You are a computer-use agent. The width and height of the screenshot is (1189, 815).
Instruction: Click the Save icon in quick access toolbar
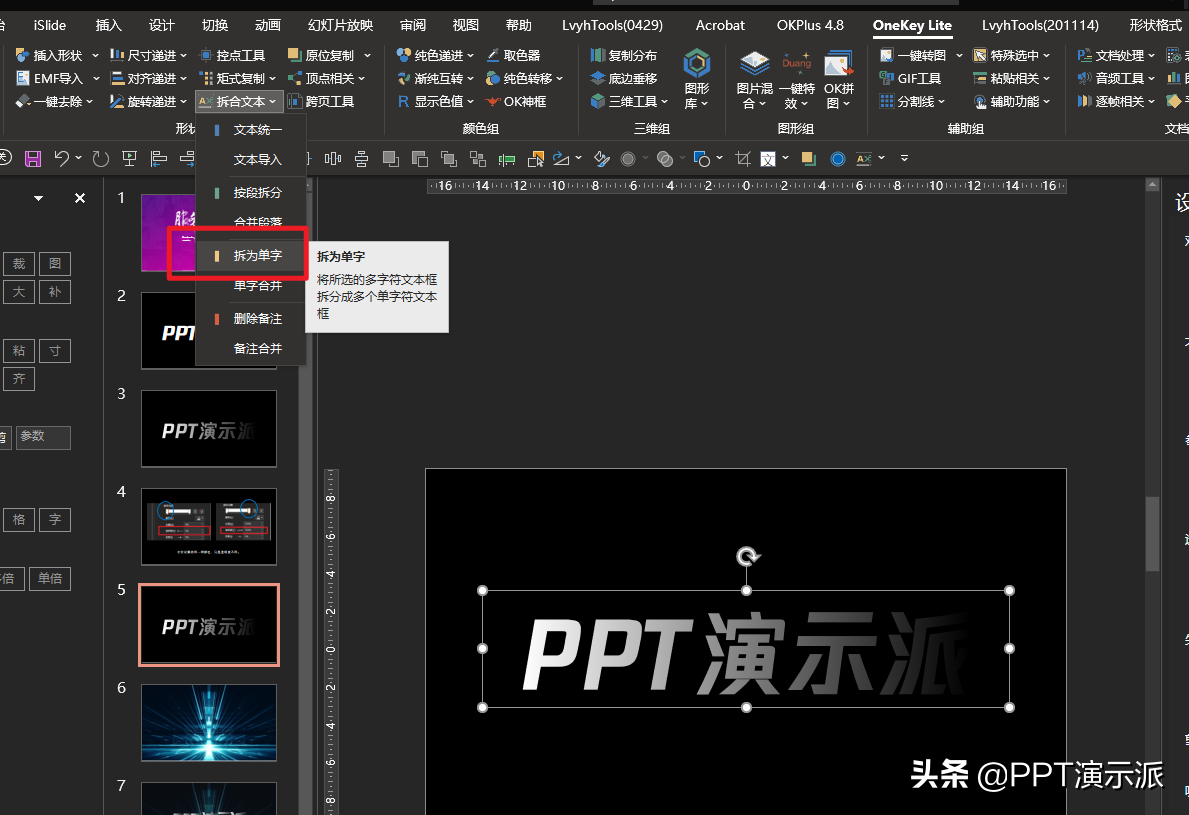[x=33, y=158]
